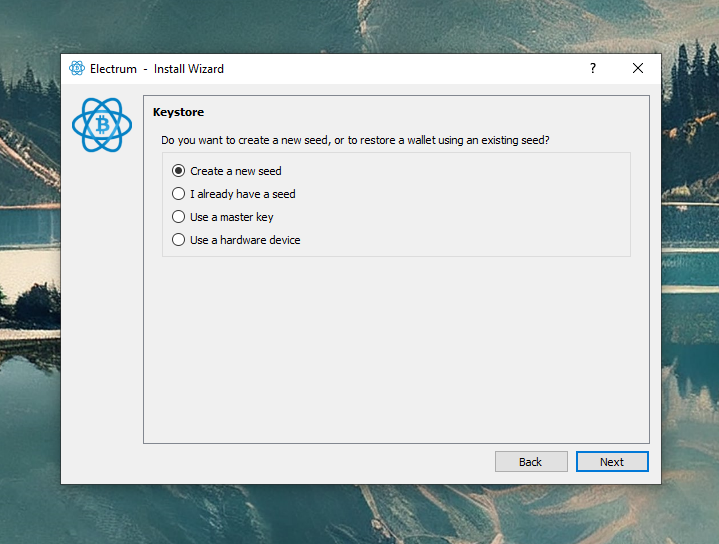Click the small Electrum icon in title bar
The height and width of the screenshot is (544, 719).
pos(77,69)
